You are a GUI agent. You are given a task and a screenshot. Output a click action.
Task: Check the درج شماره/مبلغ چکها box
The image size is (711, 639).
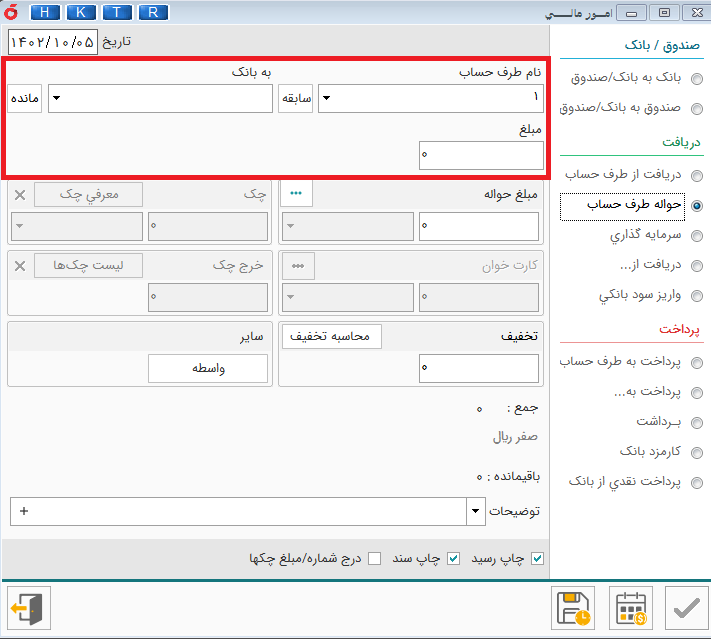click(374, 558)
